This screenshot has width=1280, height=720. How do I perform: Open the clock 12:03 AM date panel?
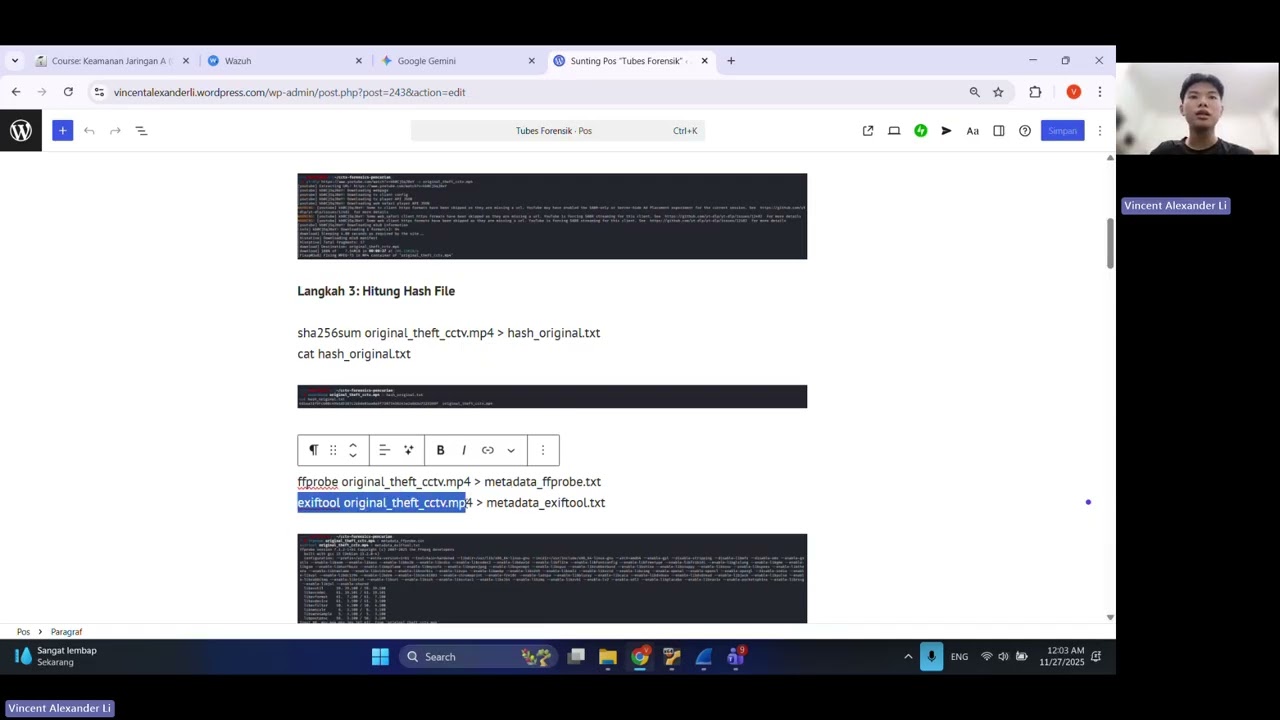point(1062,657)
